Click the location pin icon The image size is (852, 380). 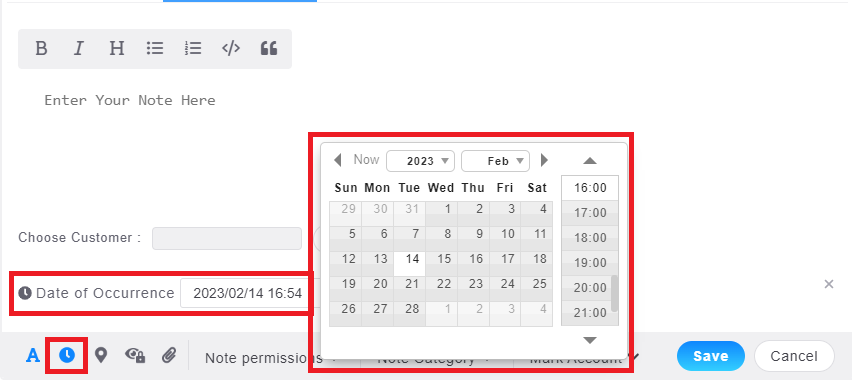click(x=101, y=356)
